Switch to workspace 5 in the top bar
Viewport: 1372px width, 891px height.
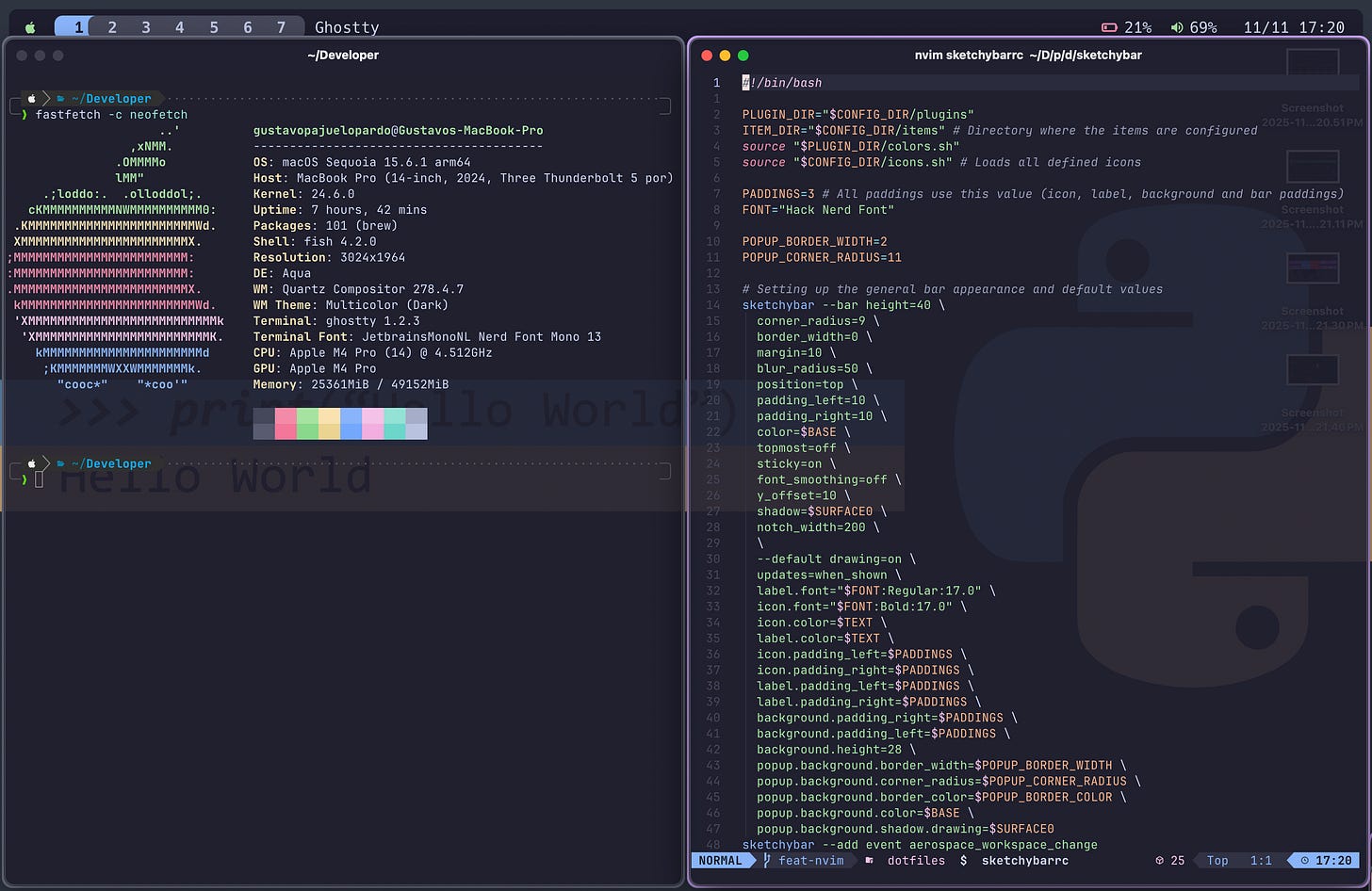214,27
